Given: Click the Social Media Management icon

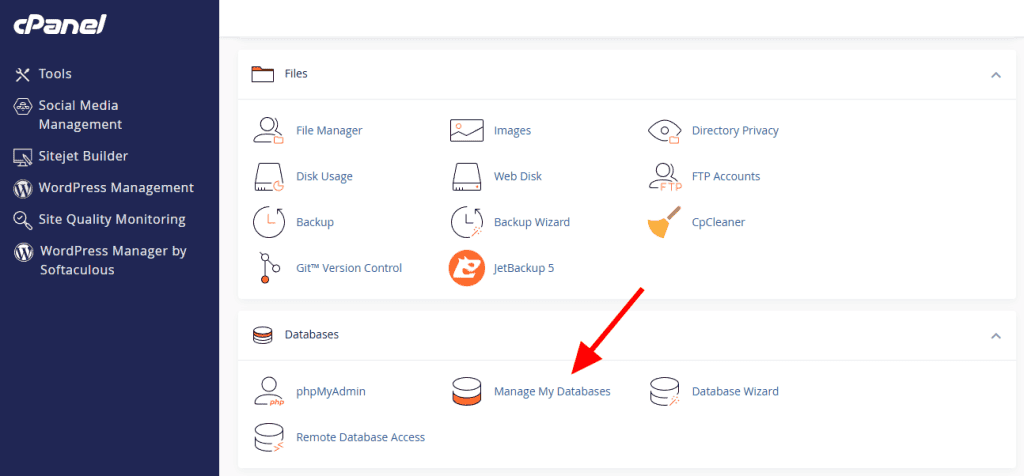Looking at the screenshot, I should [x=23, y=106].
